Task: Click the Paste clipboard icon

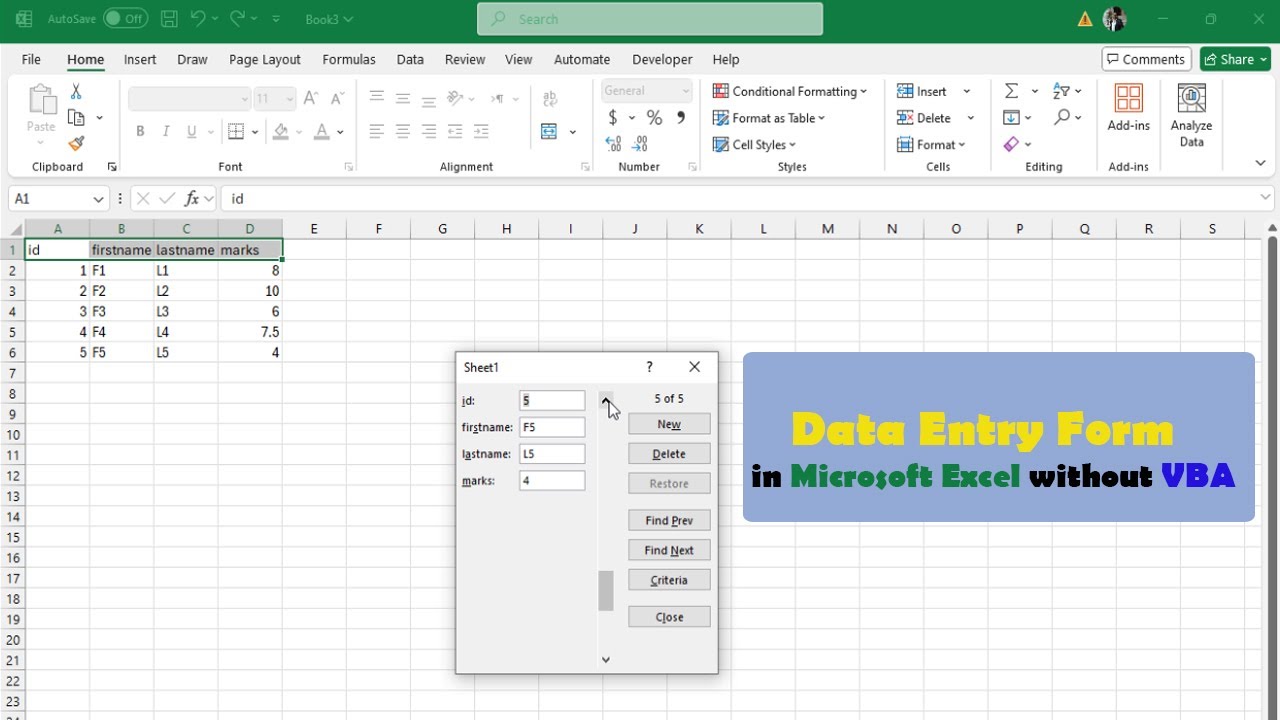Action: pyautogui.click(x=42, y=100)
